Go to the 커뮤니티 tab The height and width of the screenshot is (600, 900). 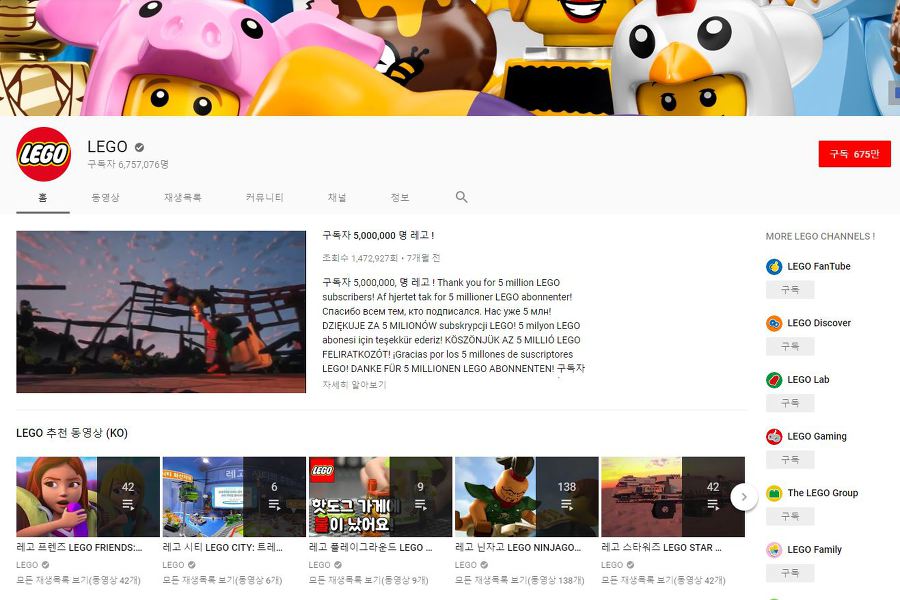coord(264,198)
